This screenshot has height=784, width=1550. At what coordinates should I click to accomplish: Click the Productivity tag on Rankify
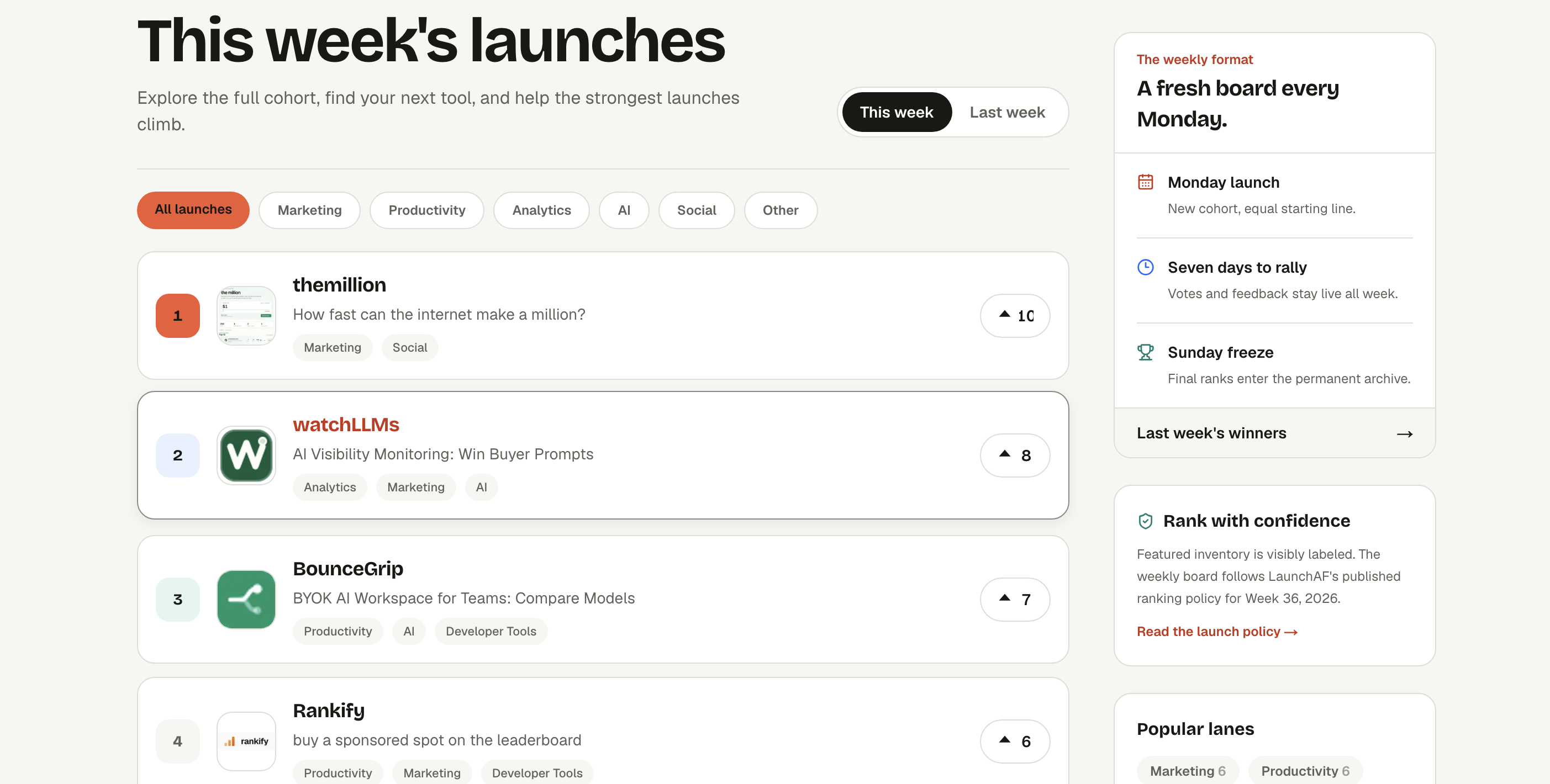[x=338, y=773]
